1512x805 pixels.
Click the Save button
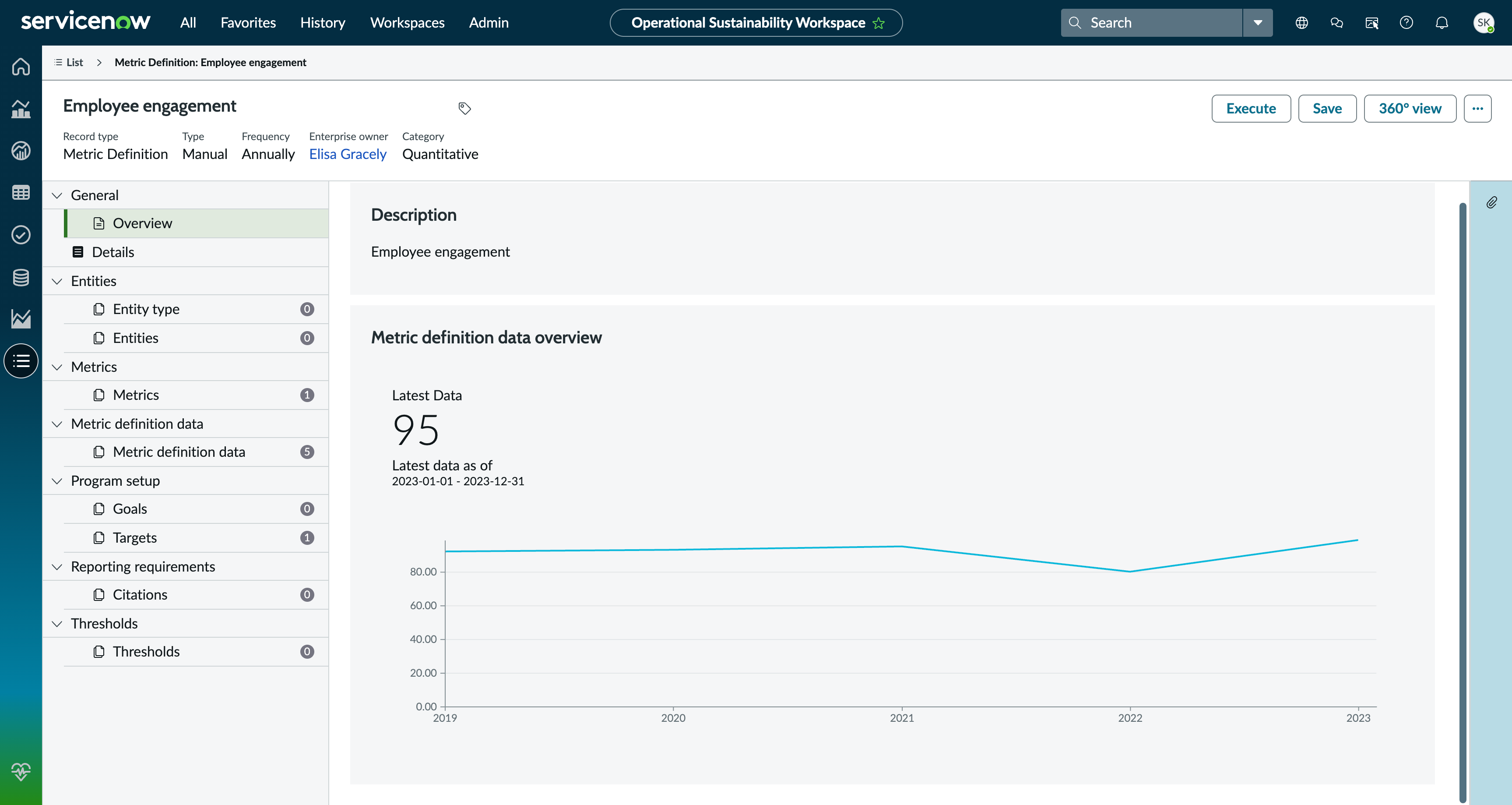pyautogui.click(x=1327, y=109)
